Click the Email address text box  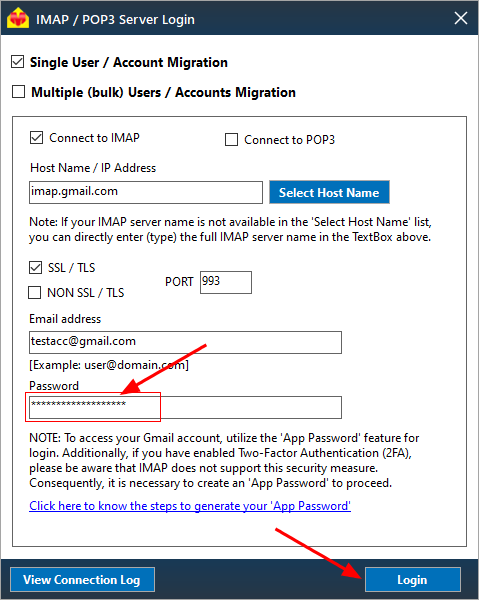(185, 342)
